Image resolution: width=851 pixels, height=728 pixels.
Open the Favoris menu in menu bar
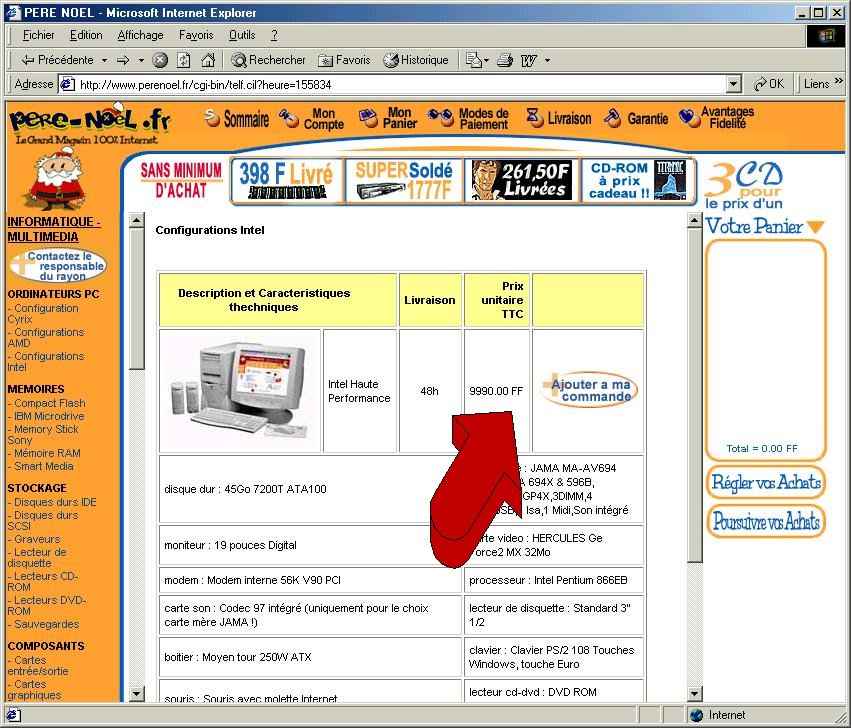[x=196, y=35]
